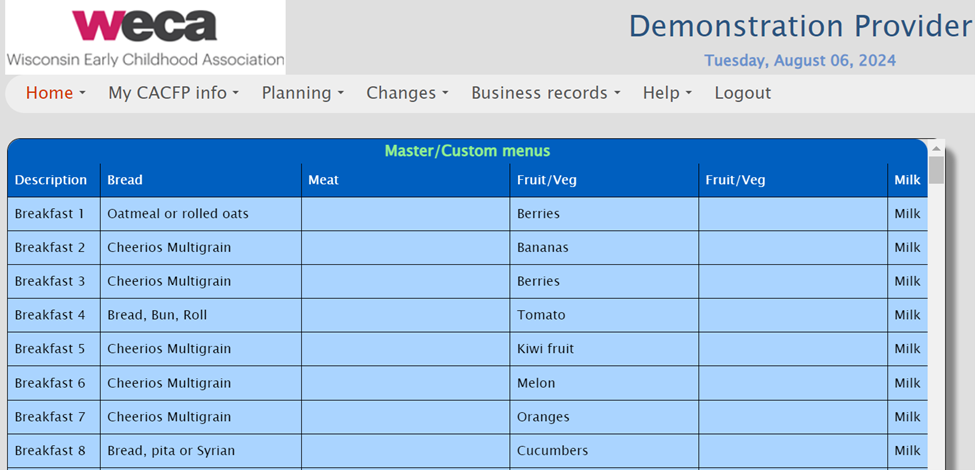Expand the Changes menu
This screenshot has width=975, height=470.
point(406,93)
